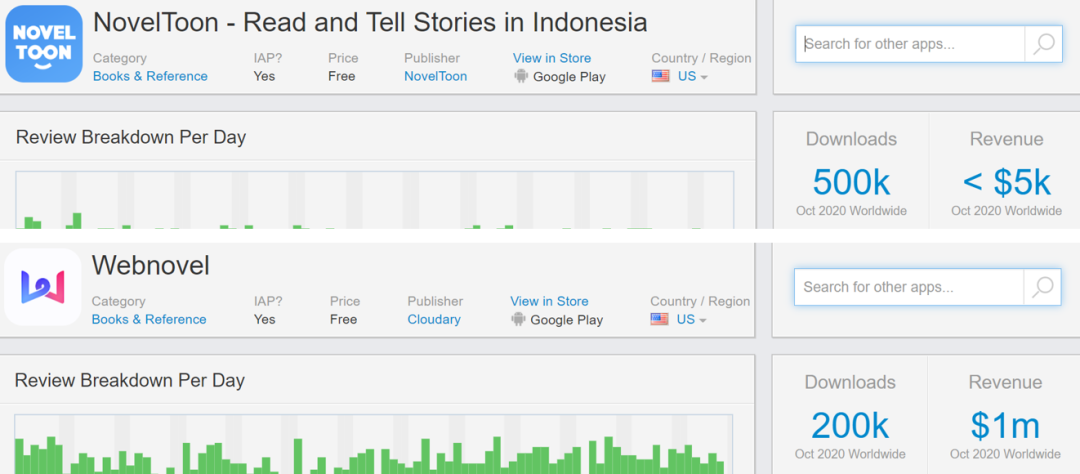Focus the search field in NovelToon section
1080x474 pixels.
click(x=910, y=44)
